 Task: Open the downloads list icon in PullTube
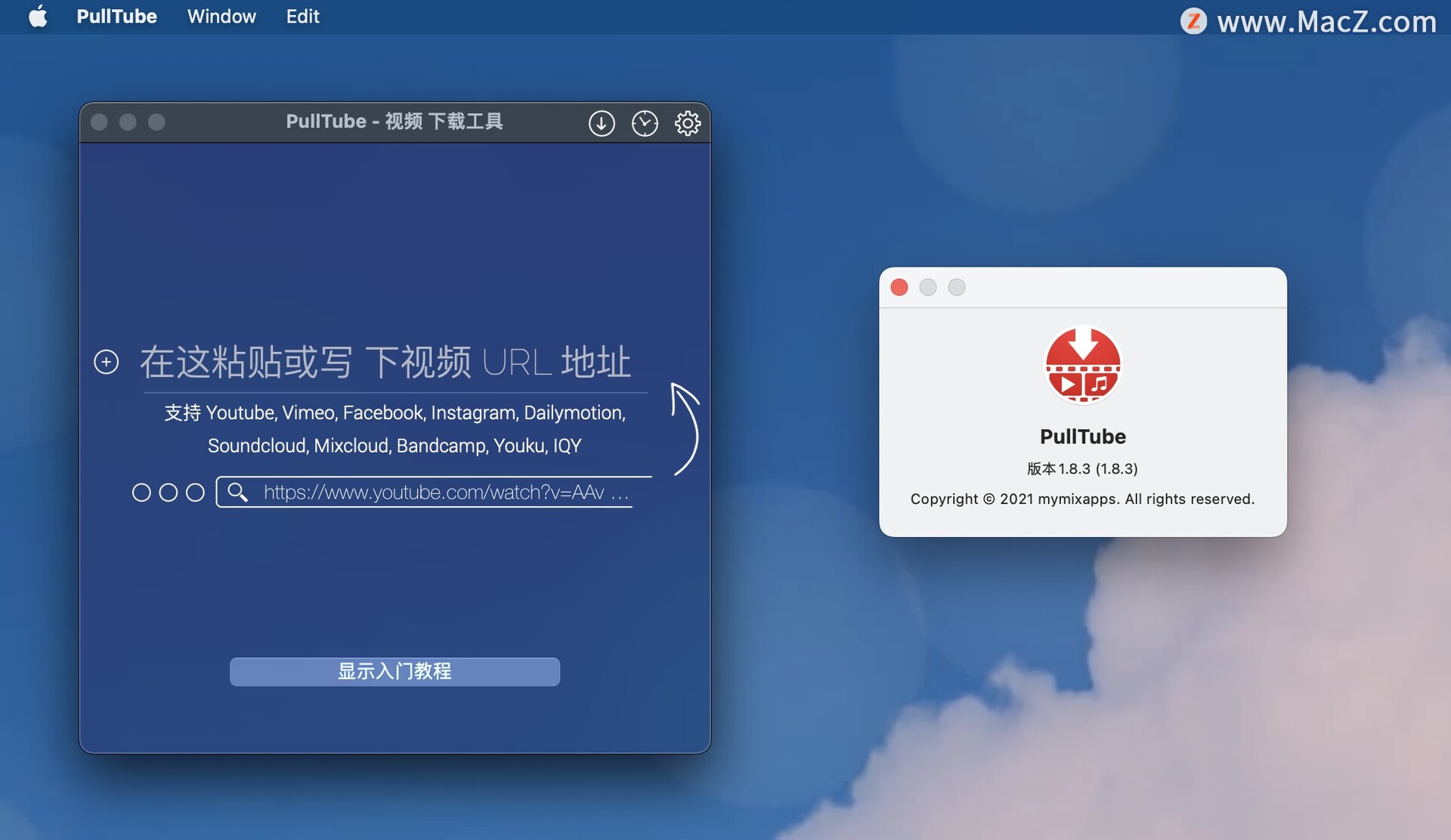pyautogui.click(x=602, y=122)
